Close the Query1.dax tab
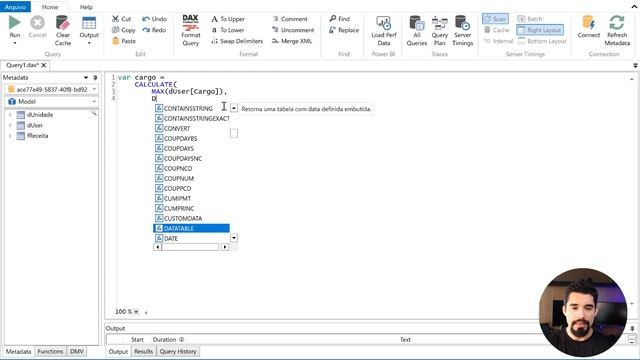Screen dimensions: 640x360 (x=44, y=65)
